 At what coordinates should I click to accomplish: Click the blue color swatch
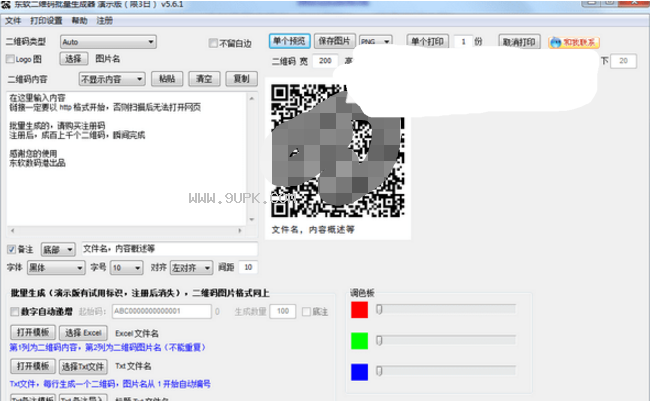click(x=359, y=372)
